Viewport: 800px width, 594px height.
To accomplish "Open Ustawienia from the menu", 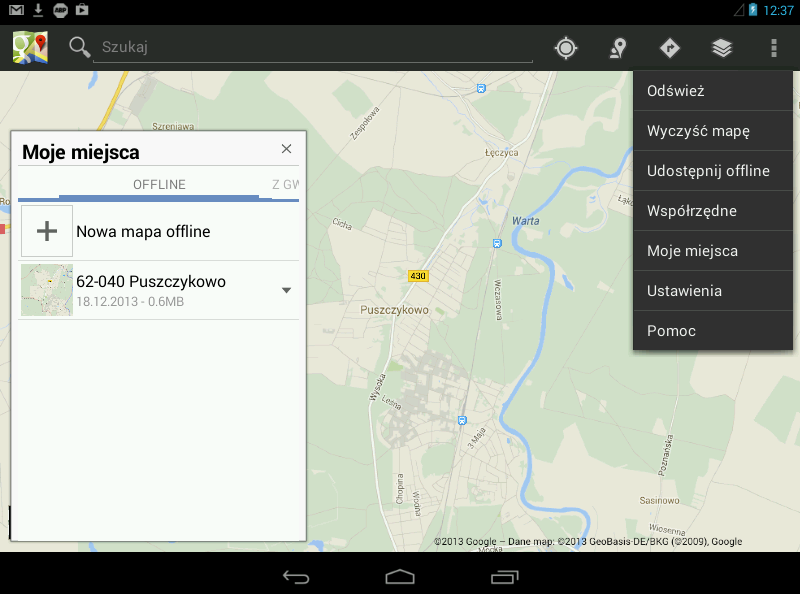I will (x=713, y=291).
